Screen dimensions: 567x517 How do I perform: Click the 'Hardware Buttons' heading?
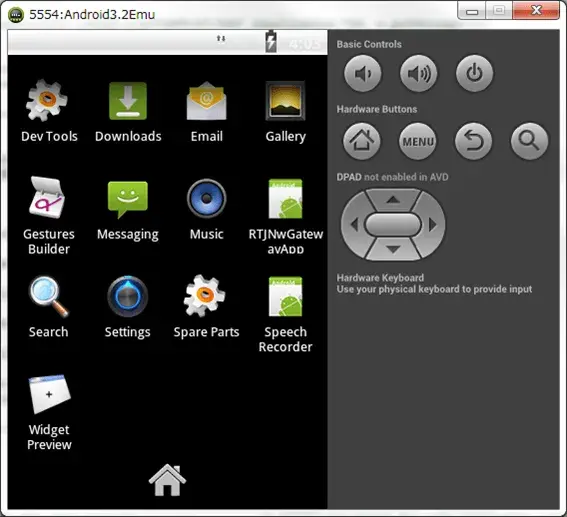pos(377,109)
